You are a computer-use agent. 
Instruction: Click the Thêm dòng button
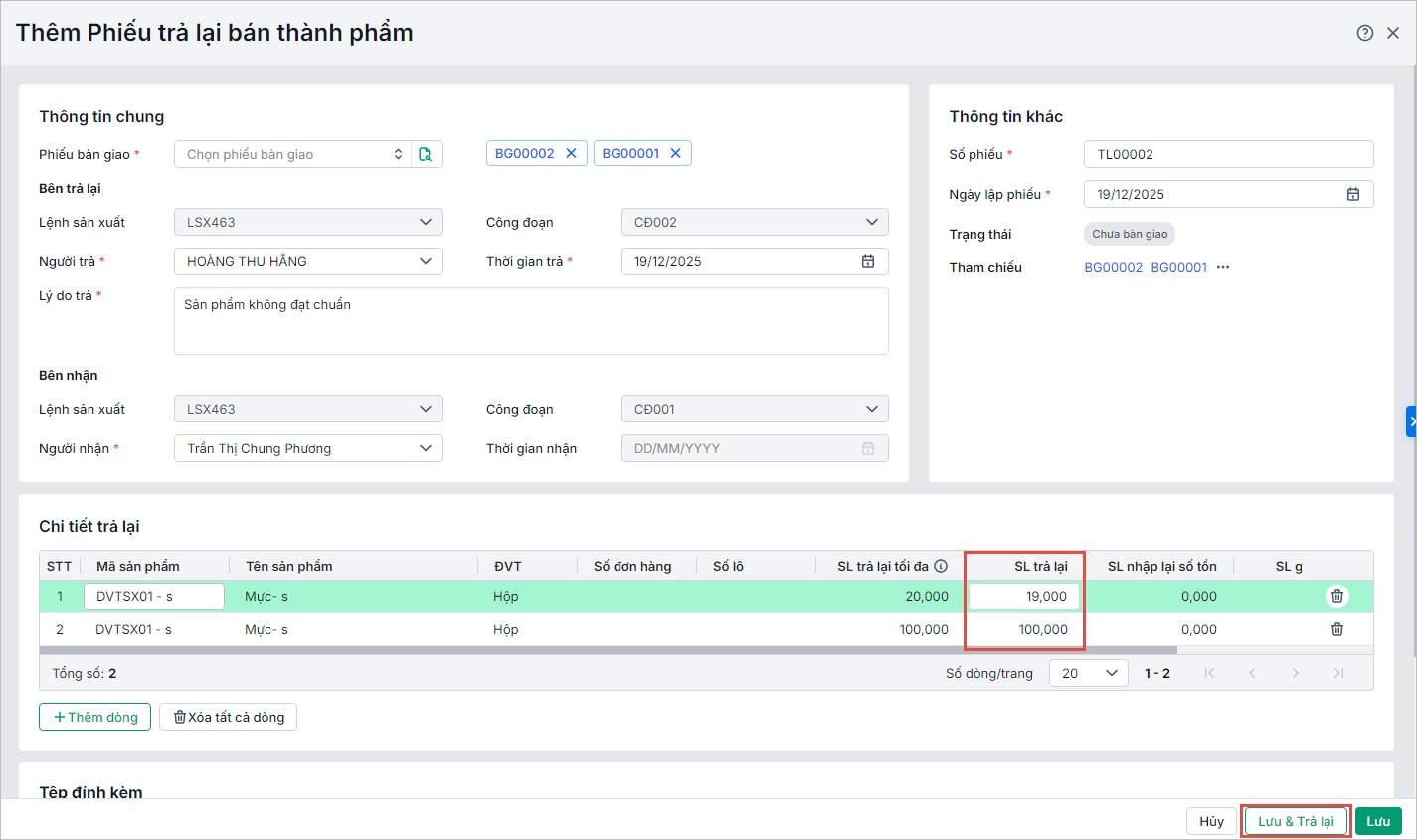click(x=94, y=717)
